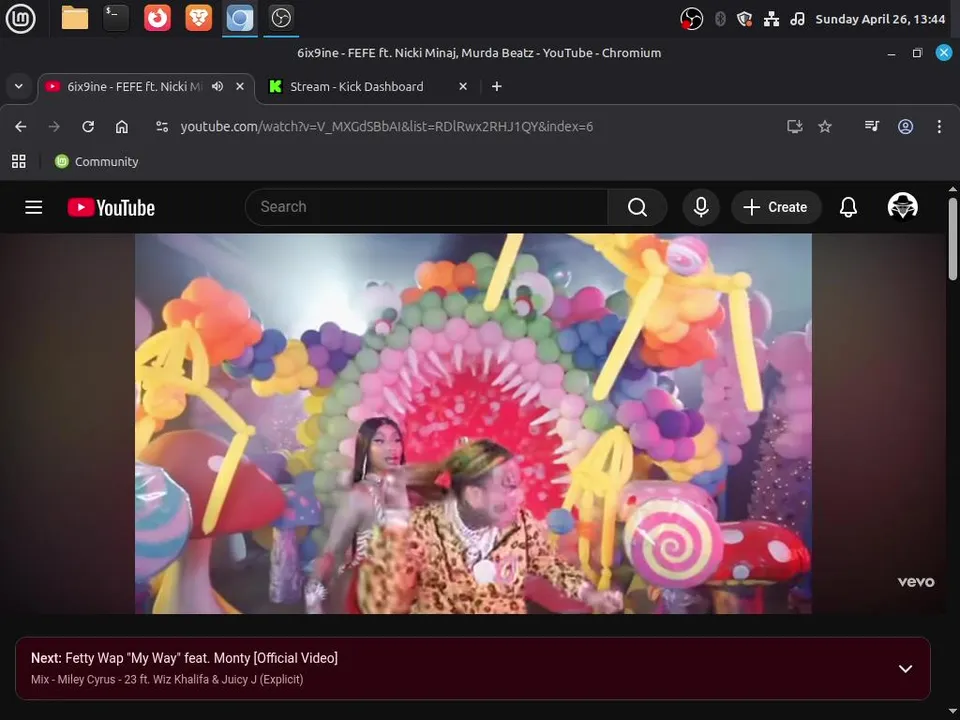Launch the red-orange browser icon in the panel

point(157,18)
